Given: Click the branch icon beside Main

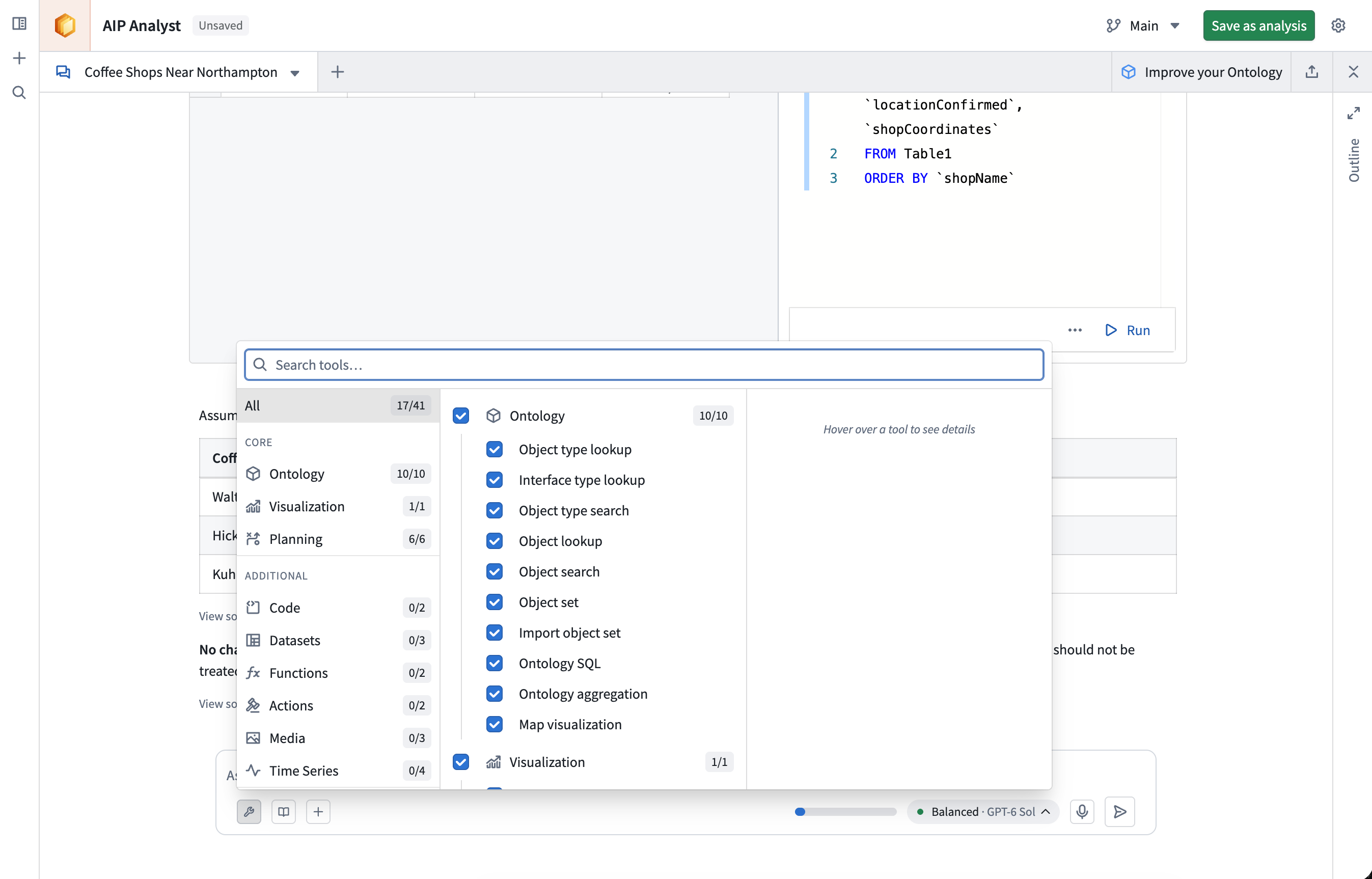Looking at the screenshot, I should pos(1113,25).
